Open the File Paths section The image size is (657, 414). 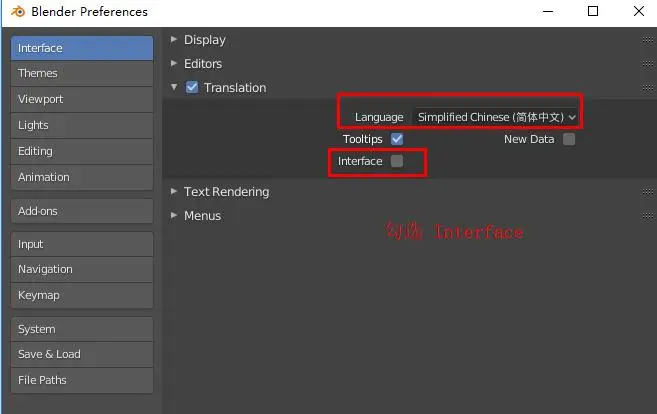[x=82, y=380]
